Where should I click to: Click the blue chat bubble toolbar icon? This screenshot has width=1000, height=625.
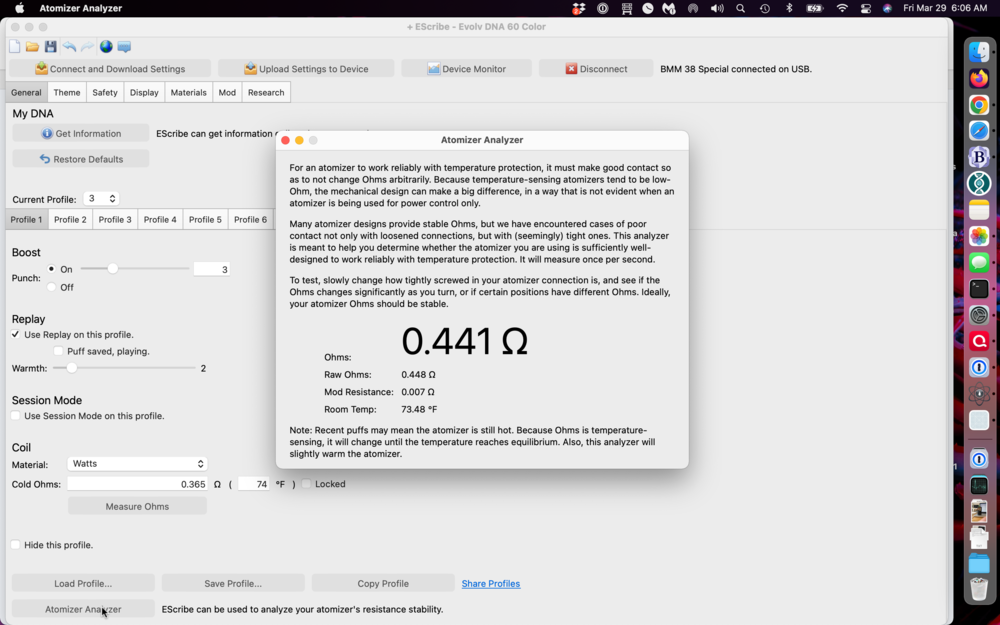(124, 47)
